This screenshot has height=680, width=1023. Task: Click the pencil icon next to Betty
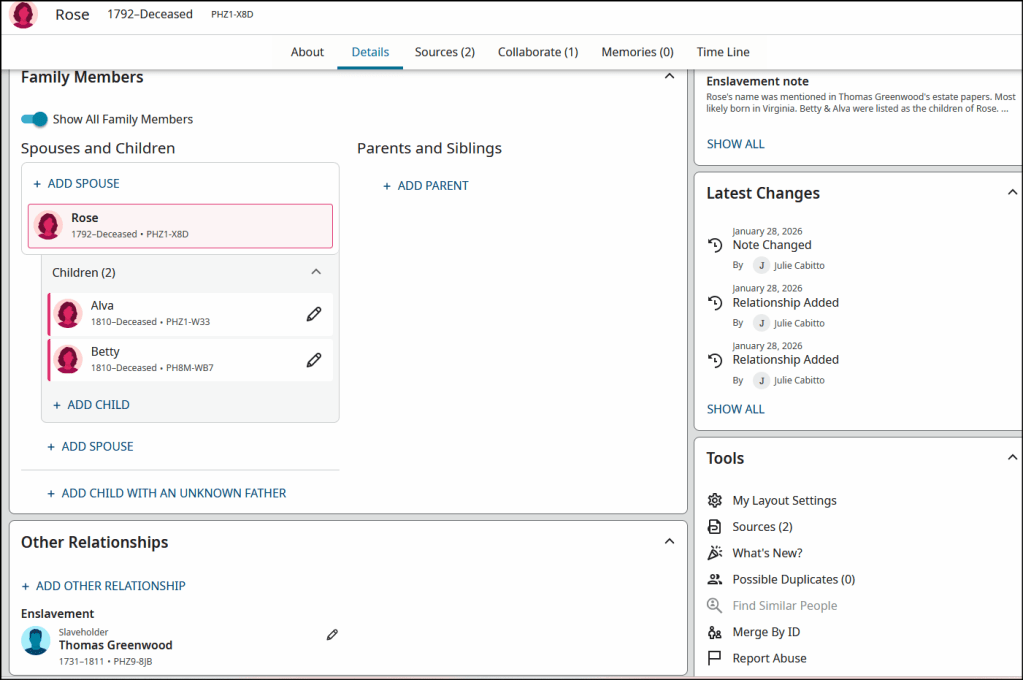[314, 360]
